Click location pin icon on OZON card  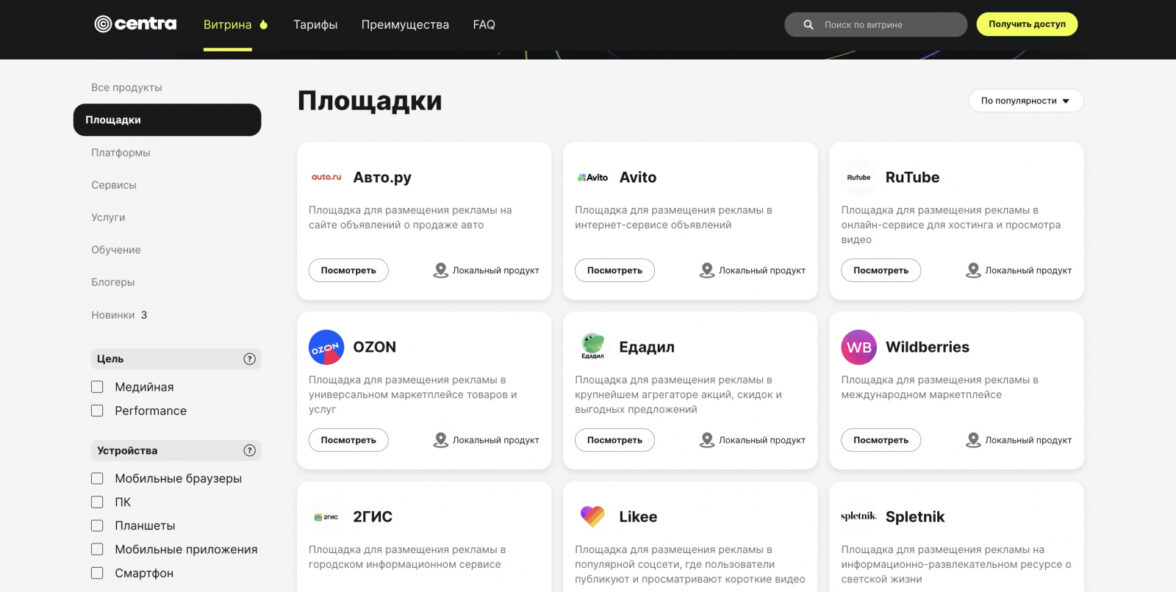coord(440,440)
